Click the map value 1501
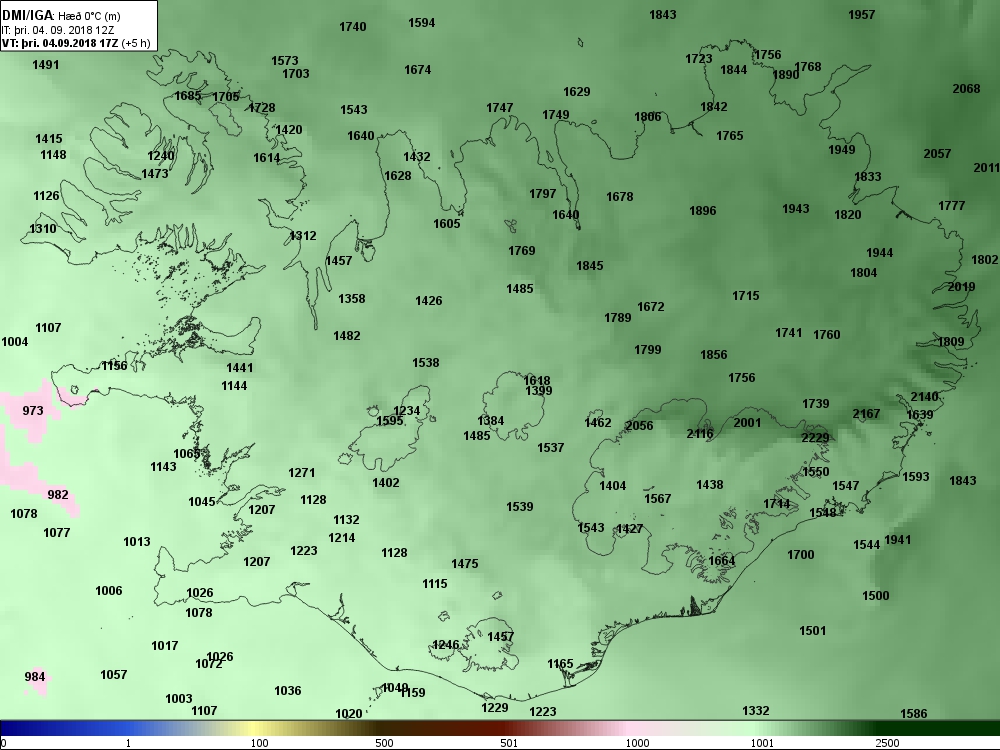The width and height of the screenshot is (1000, 750). [x=812, y=630]
